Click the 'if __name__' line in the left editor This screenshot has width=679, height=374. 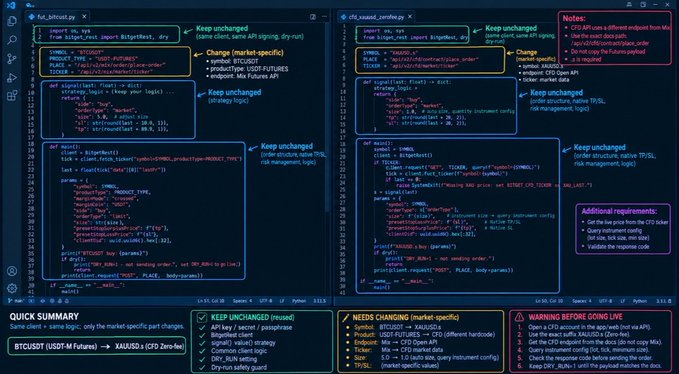tap(87, 285)
